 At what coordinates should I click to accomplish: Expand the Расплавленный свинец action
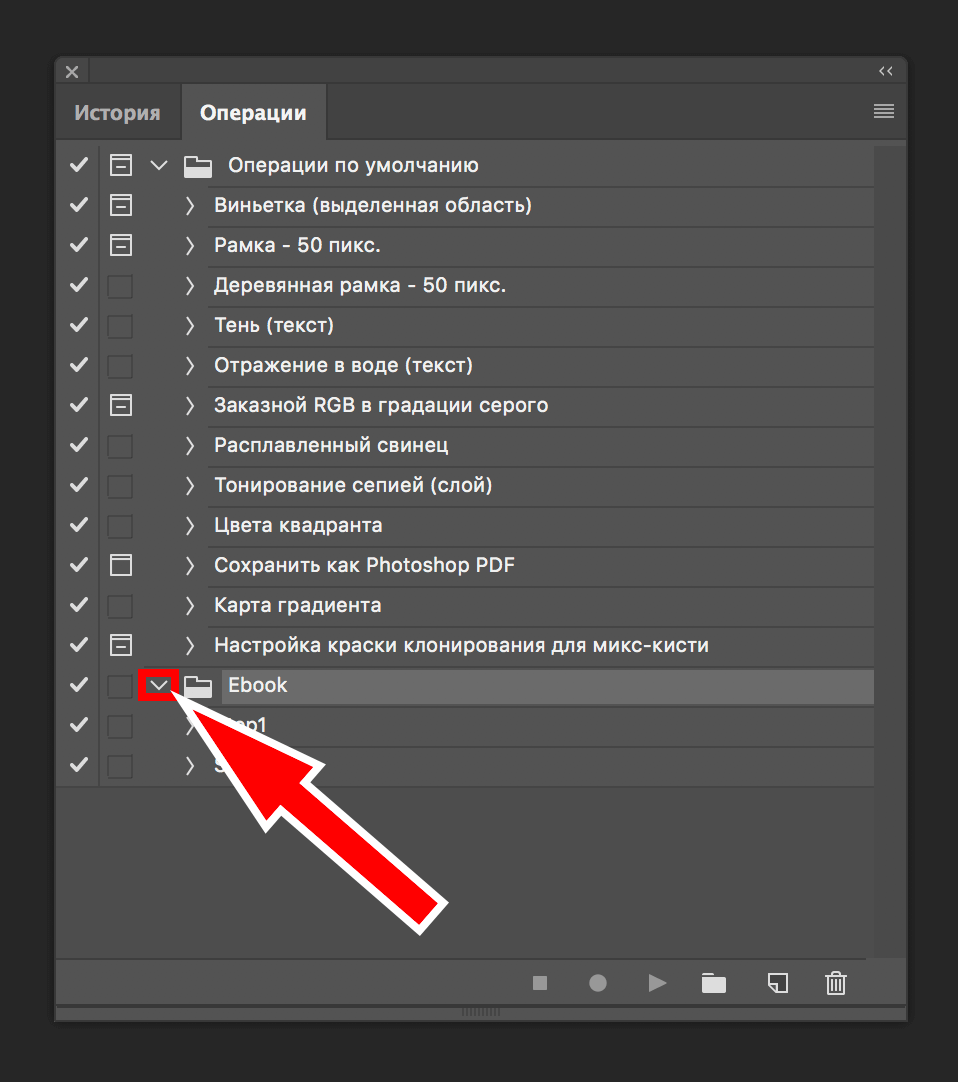pos(190,446)
